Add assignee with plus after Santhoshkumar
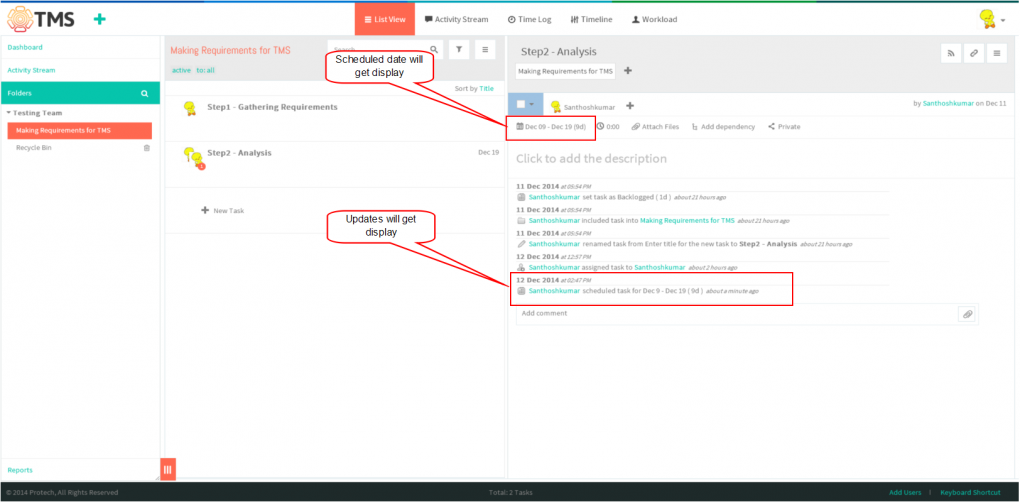Viewport: 1020px width, 502px height. pyautogui.click(x=630, y=106)
